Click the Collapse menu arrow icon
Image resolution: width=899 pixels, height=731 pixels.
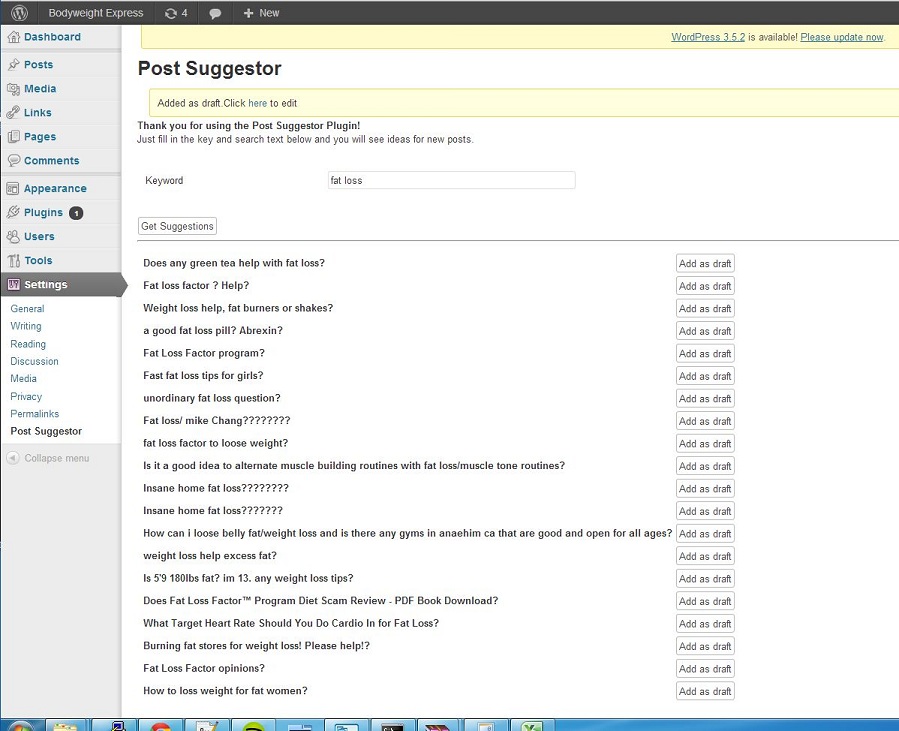coord(13,458)
